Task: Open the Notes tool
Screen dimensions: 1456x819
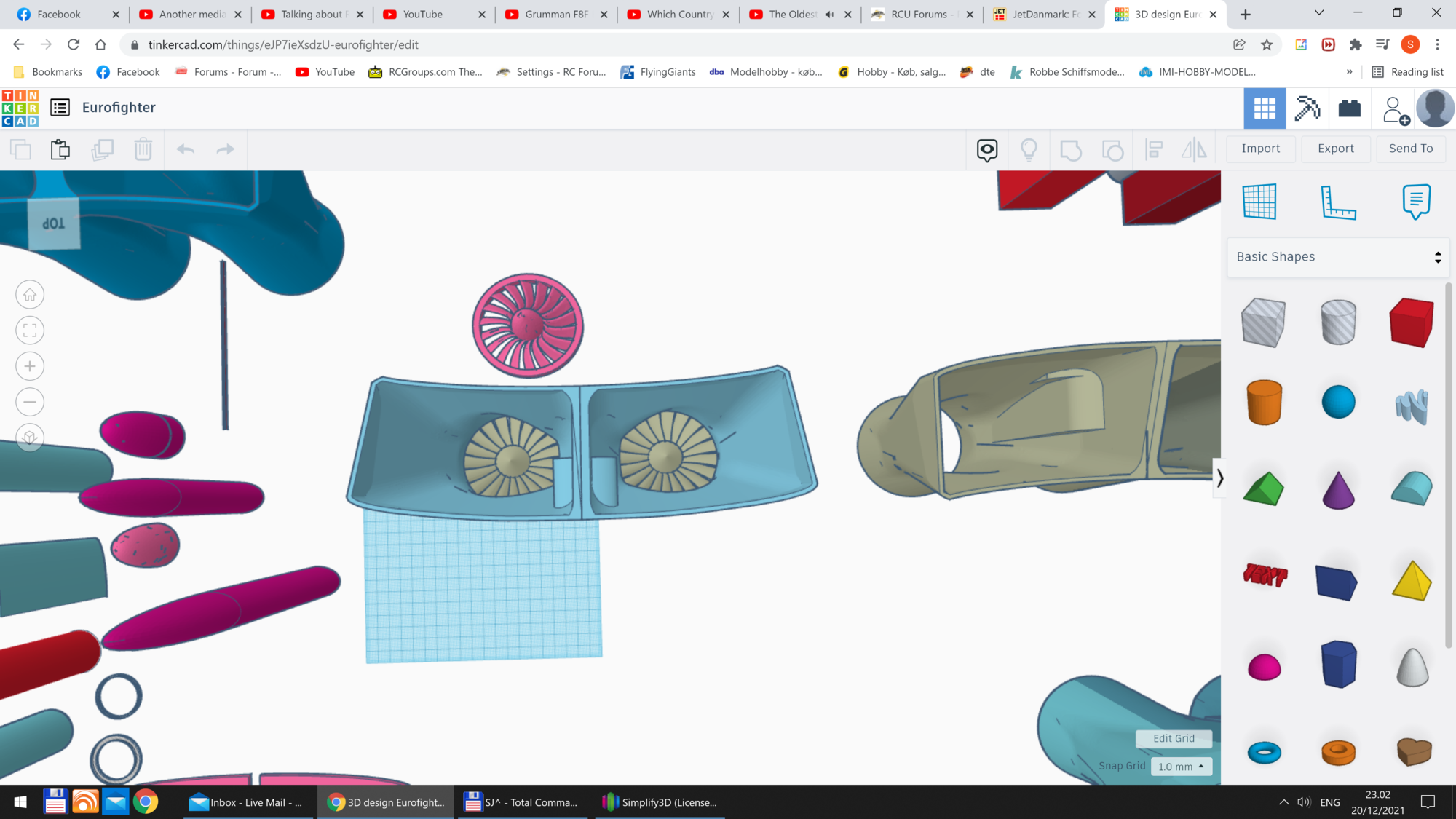Action: coord(1416,202)
